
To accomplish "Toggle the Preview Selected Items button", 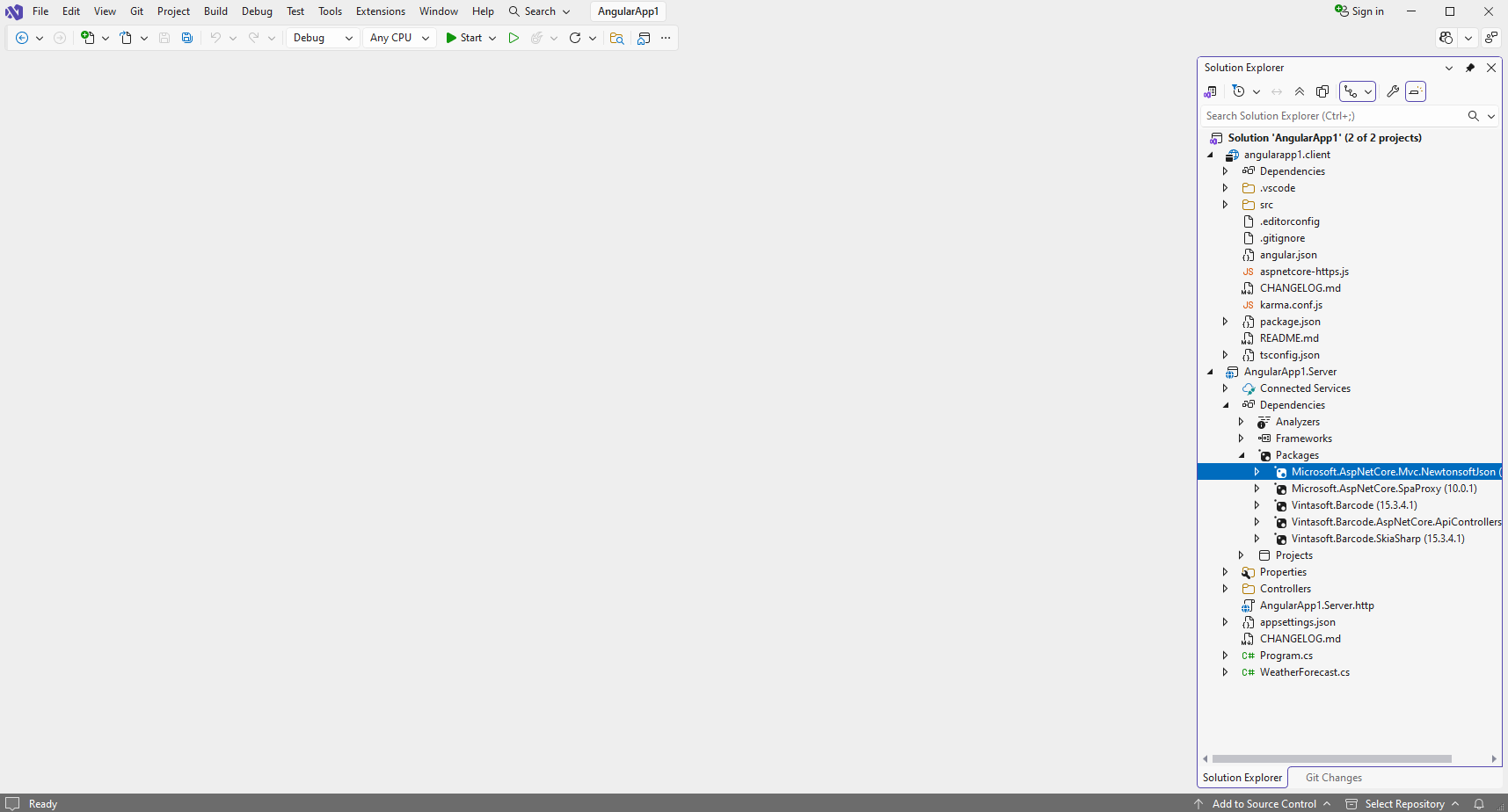I will [x=1416, y=91].
